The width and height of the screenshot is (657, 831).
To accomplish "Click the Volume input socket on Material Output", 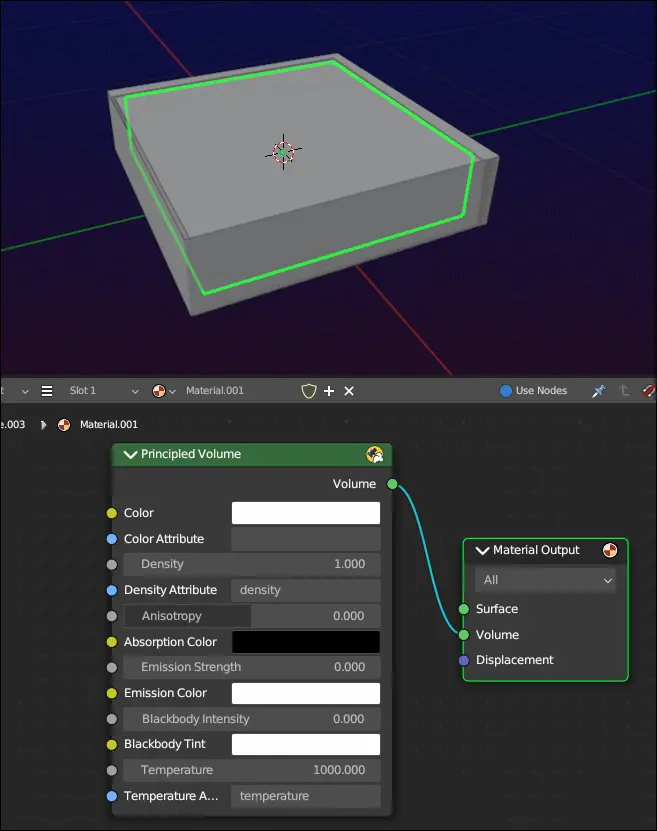I will [x=464, y=634].
